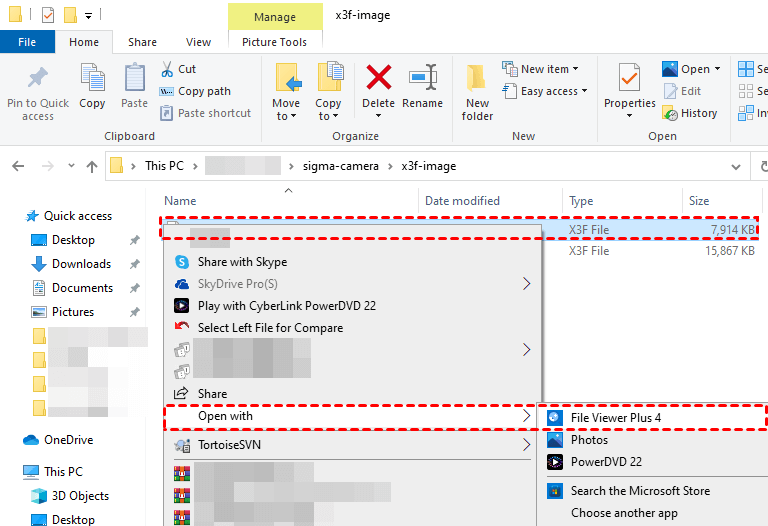Open the Move to dropdown
Screen dimensions: 768x526
click(286, 110)
